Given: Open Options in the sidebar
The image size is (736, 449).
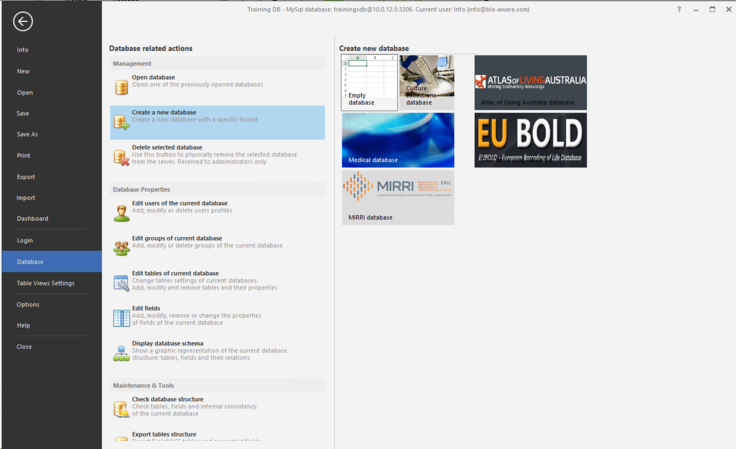Looking at the screenshot, I should [x=28, y=304].
